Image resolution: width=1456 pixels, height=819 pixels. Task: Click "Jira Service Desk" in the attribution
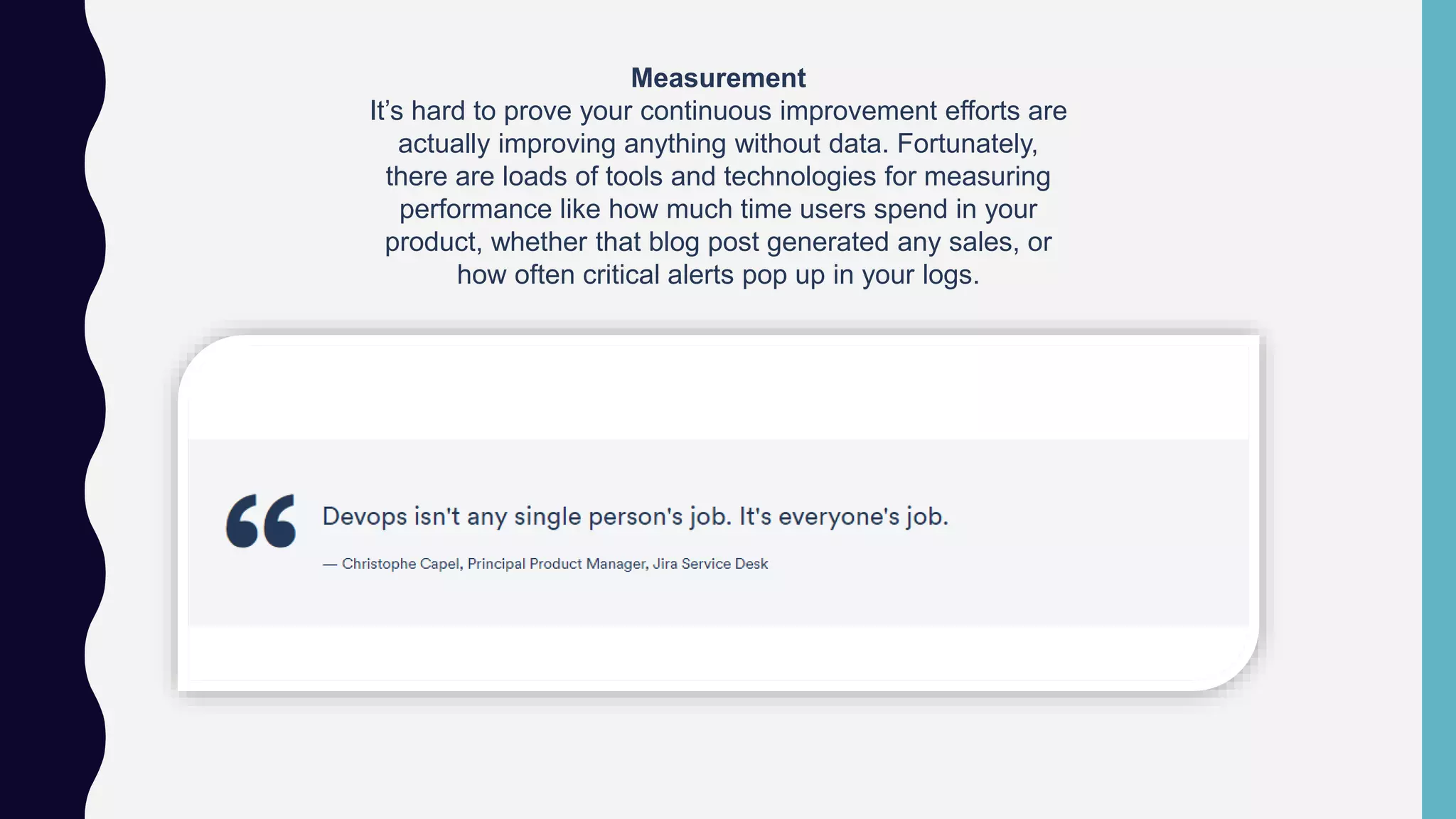pyautogui.click(x=710, y=564)
